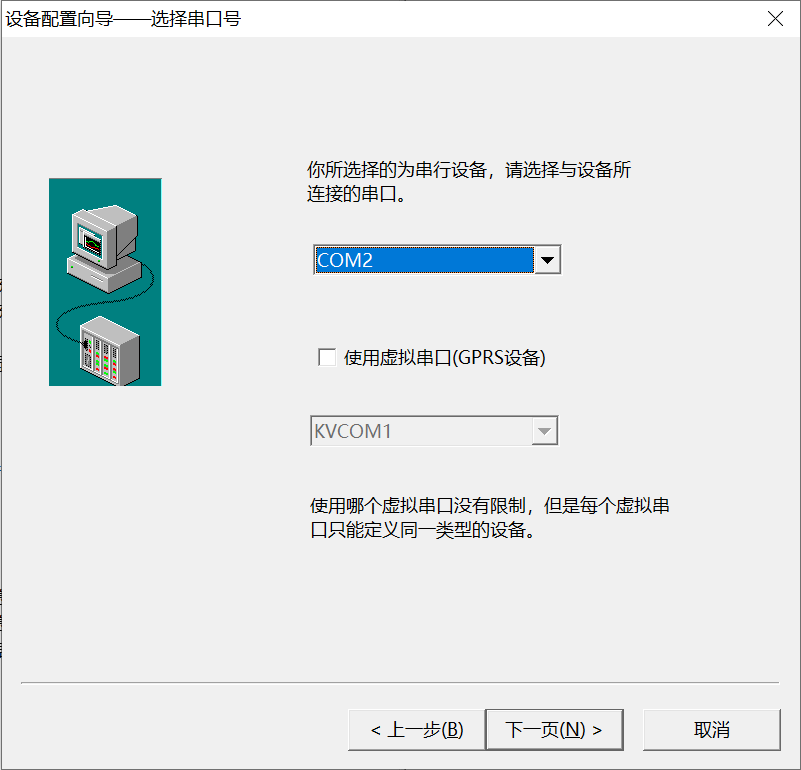Click the greyed-out KVCOM1 combo box field
The image size is (801, 770).
tap(420, 431)
